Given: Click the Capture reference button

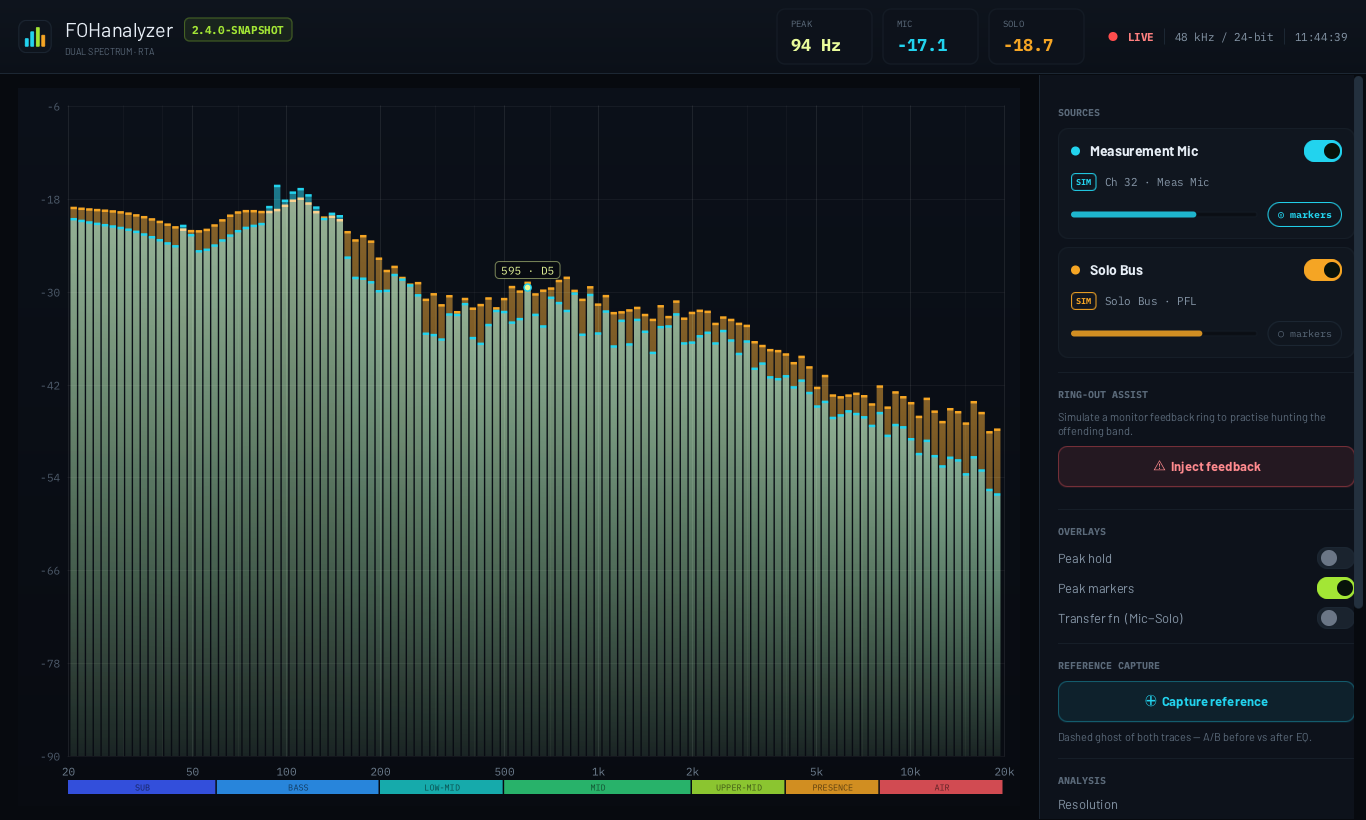Looking at the screenshot, I should click(1206, 701).
